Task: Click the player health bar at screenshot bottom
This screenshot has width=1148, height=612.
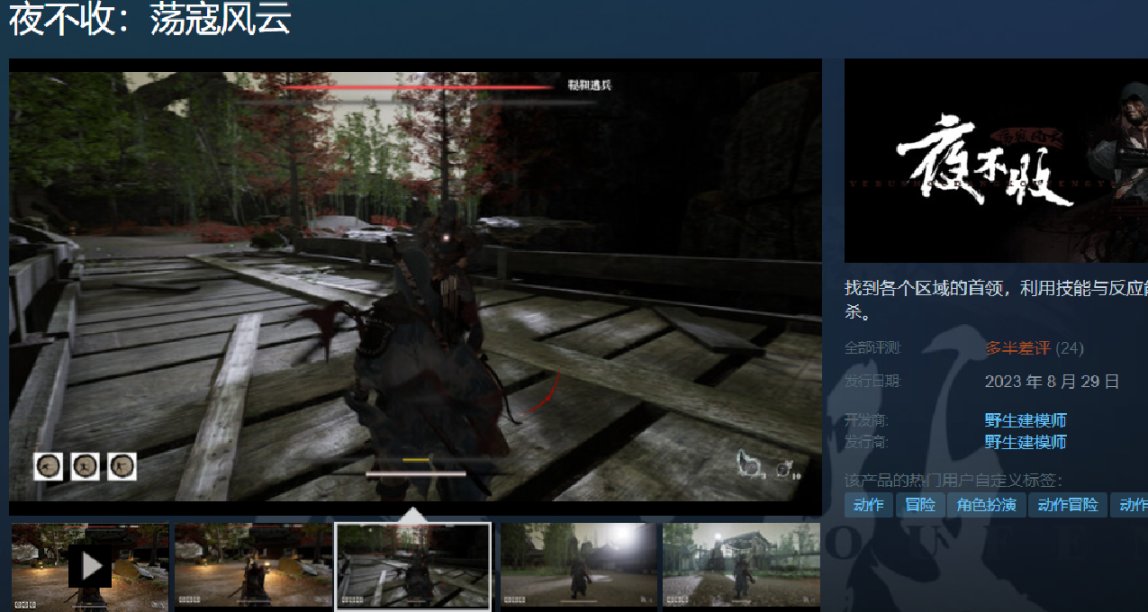Action: tap(416, 474)
